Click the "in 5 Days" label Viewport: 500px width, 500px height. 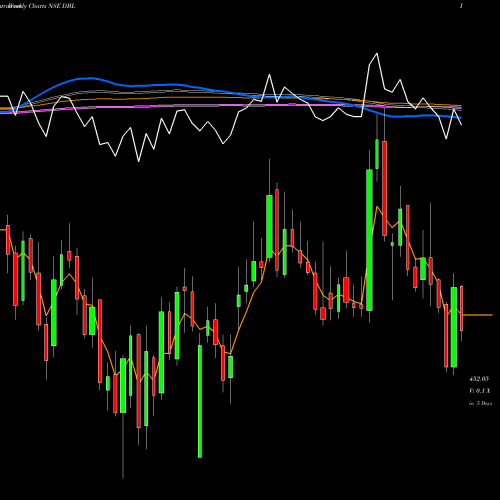pos(480,403)
